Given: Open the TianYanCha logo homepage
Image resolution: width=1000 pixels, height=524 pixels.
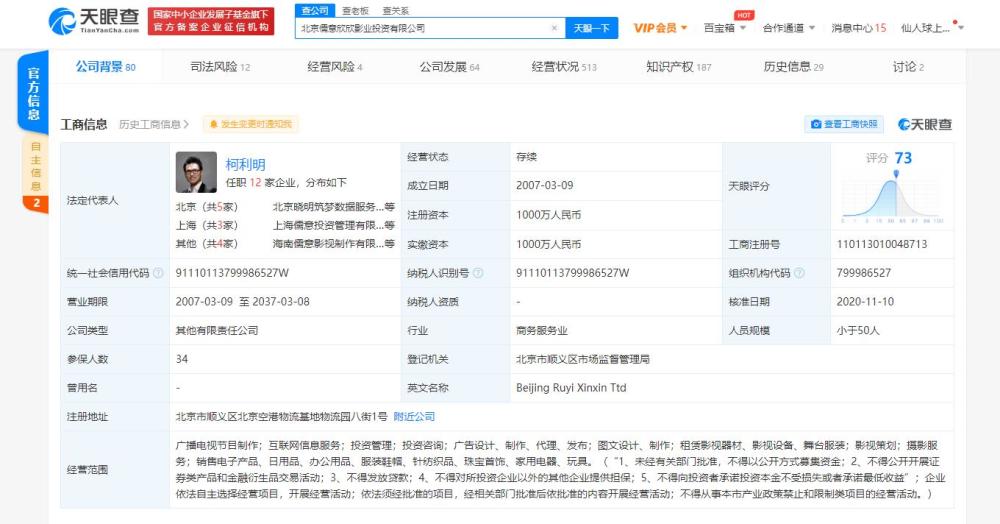Looking at the screenshot, I should (x=94, y=21).
